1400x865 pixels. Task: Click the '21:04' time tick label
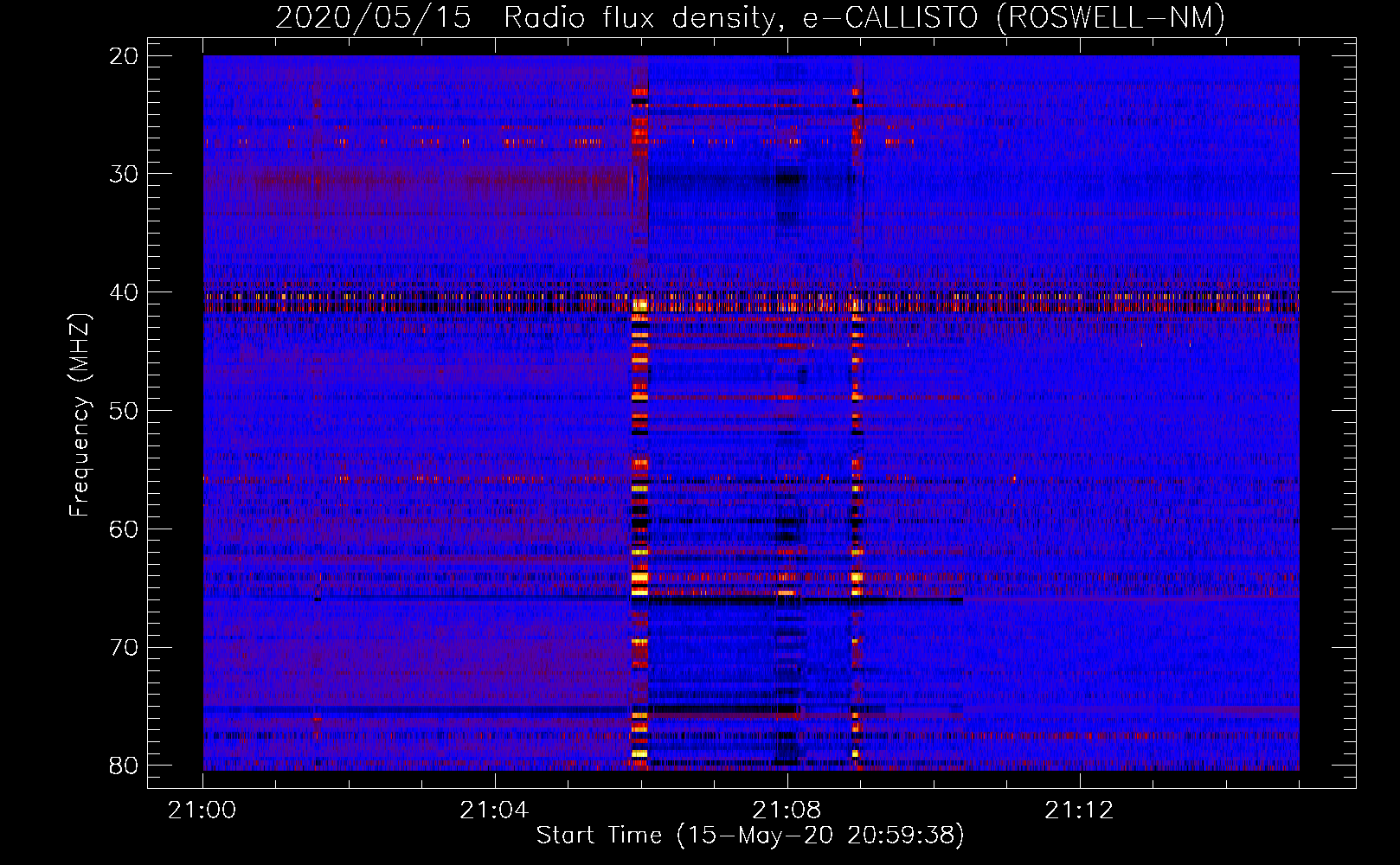coord(494,811)
